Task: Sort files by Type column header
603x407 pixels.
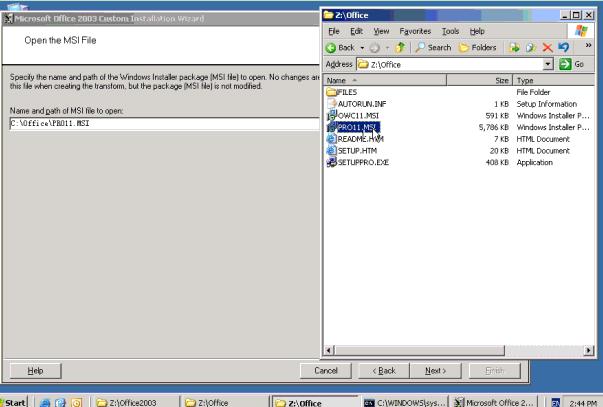Action: (553, 80)
